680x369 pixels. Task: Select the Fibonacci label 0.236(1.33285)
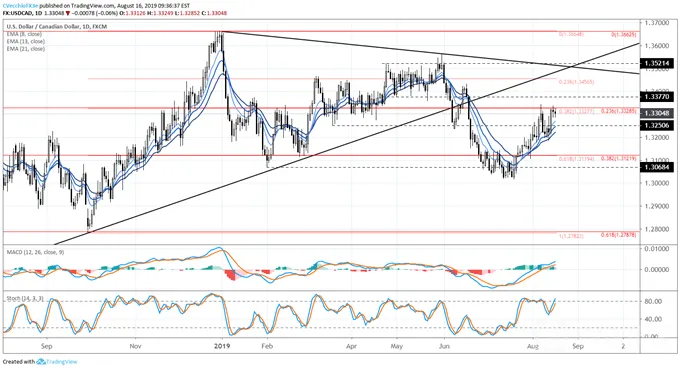[618, 111]
